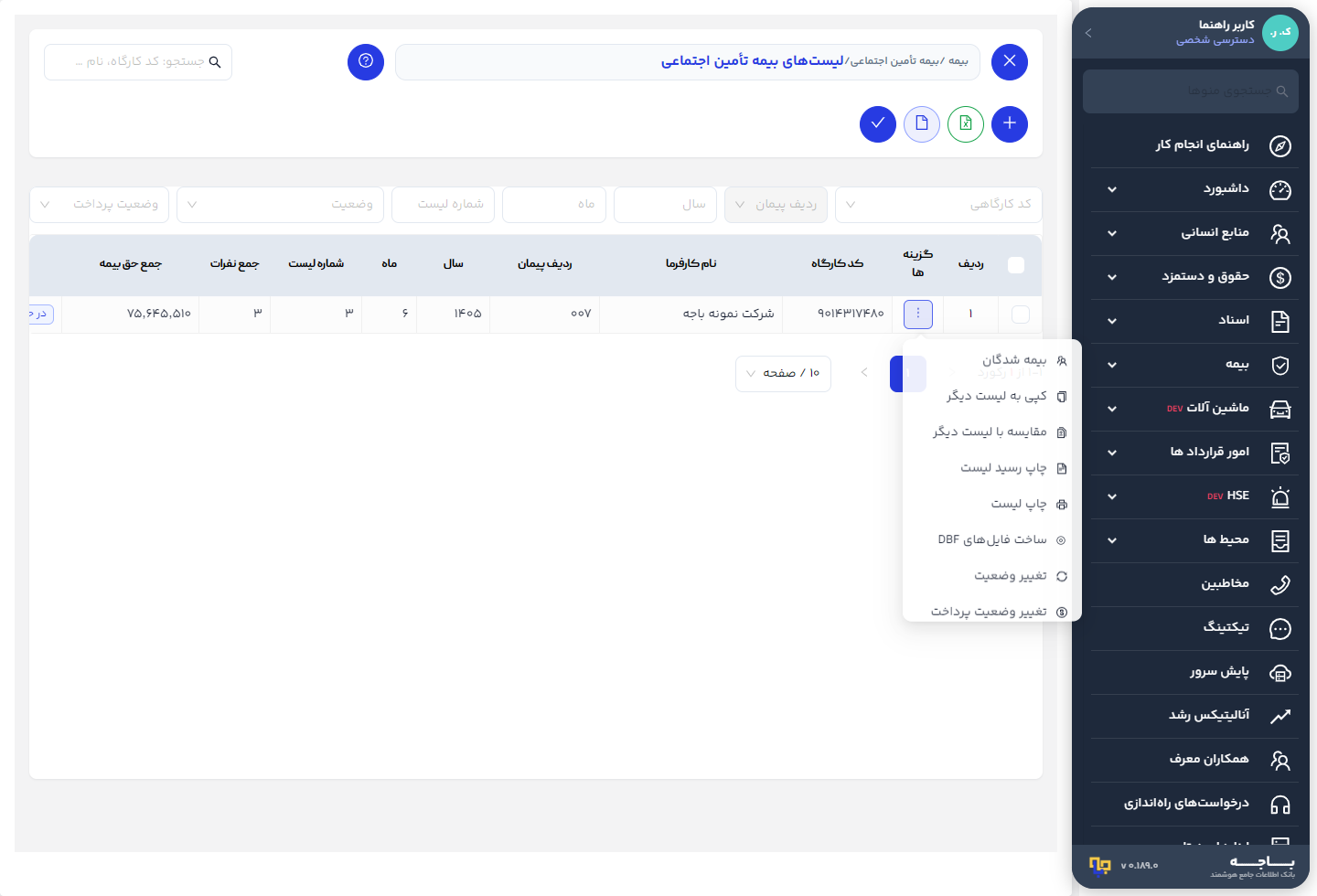Image resolution: width=1317 pixels, height=896 pixels.
Task: Choose کپی به لیست دیگر menu item
Action: pos(992,396)
